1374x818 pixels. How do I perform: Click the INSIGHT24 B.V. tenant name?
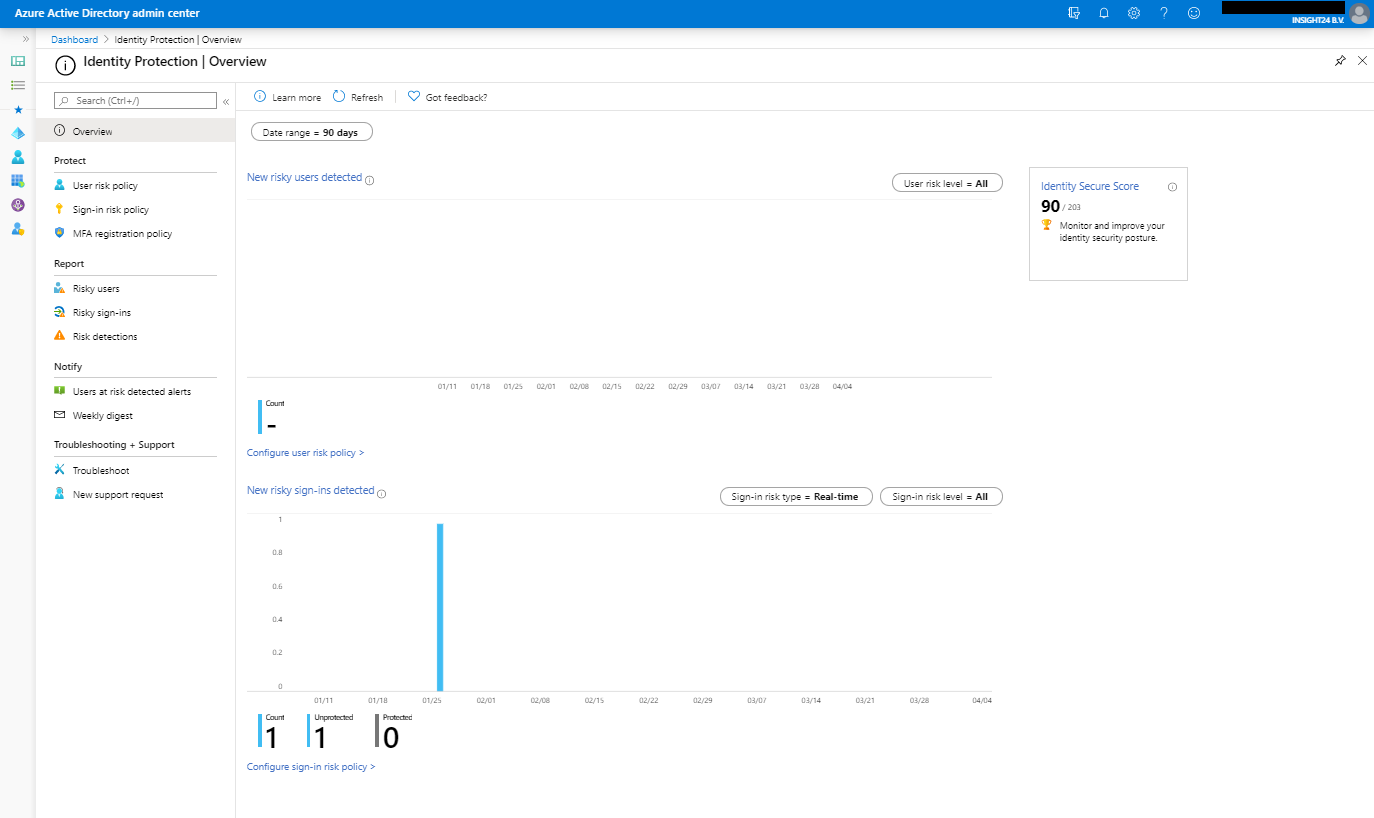tap(1318, 20)
